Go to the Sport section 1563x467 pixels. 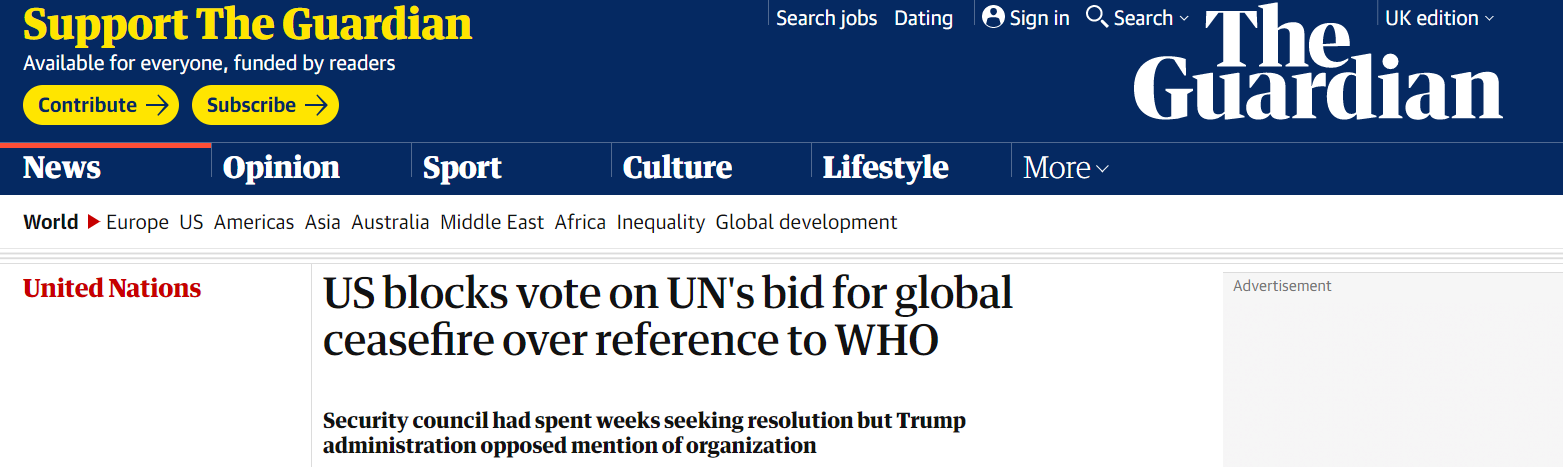click(462, 168)
